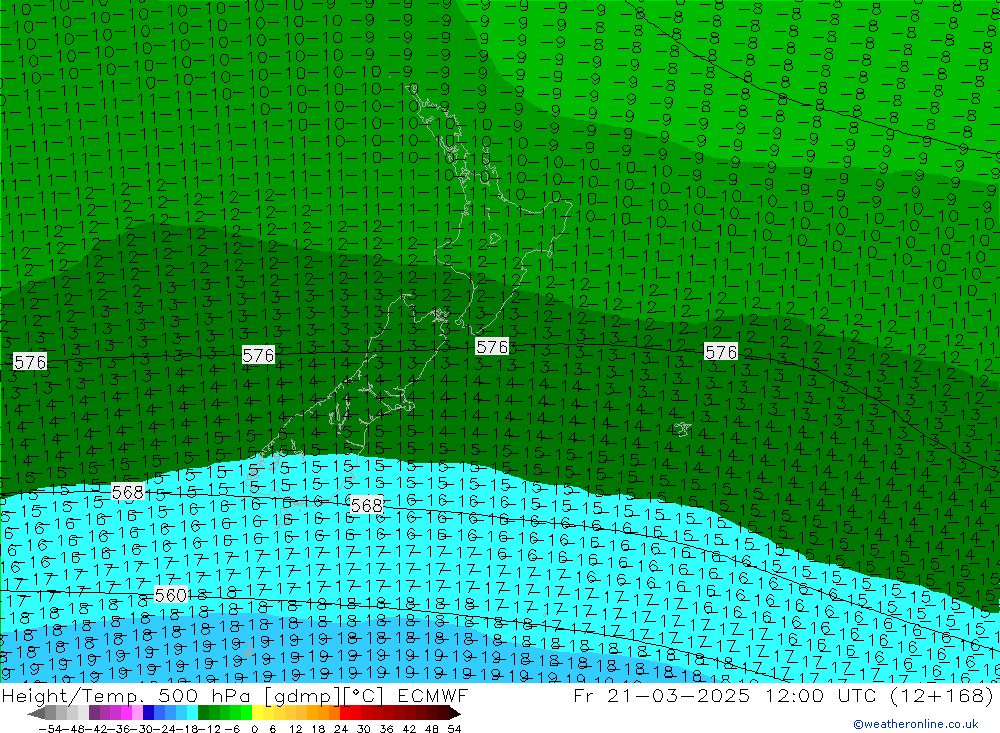Viewport: 1000px width, 733px height.
Task: Pick the dark navy blue swatch at -30
Action: [x=148, y=714]
